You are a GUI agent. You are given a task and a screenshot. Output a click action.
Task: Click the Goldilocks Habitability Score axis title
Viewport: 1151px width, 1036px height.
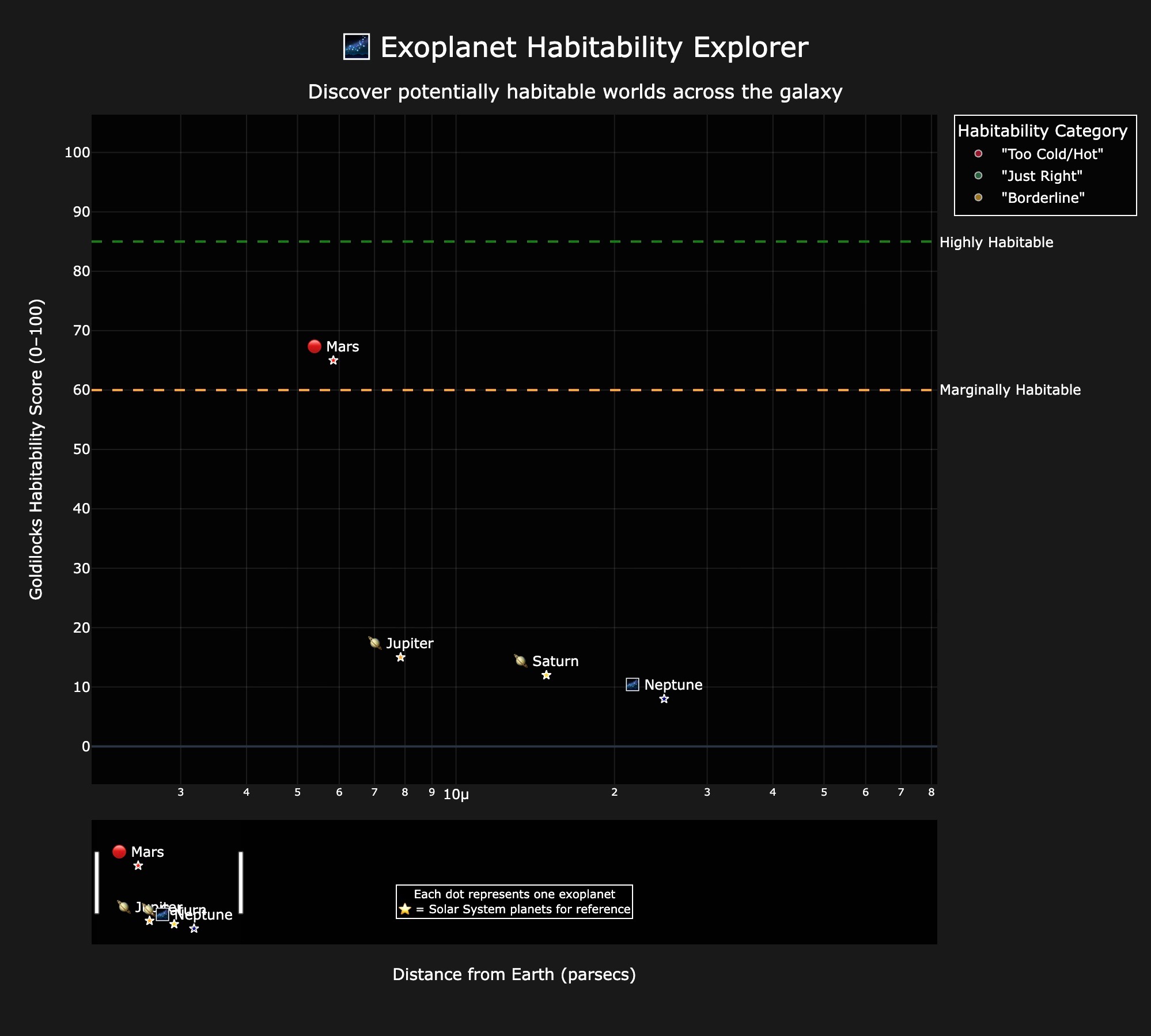pyautogui.click(x=36, y=449)
